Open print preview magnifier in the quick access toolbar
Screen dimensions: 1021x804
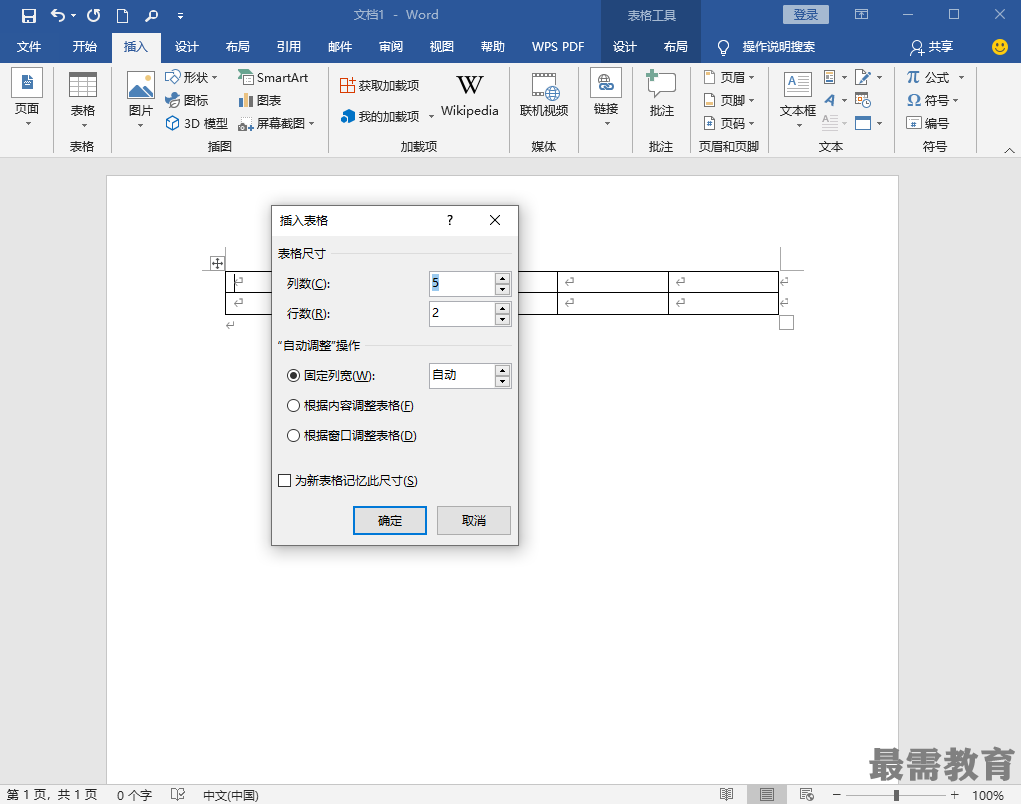point(151,15)
